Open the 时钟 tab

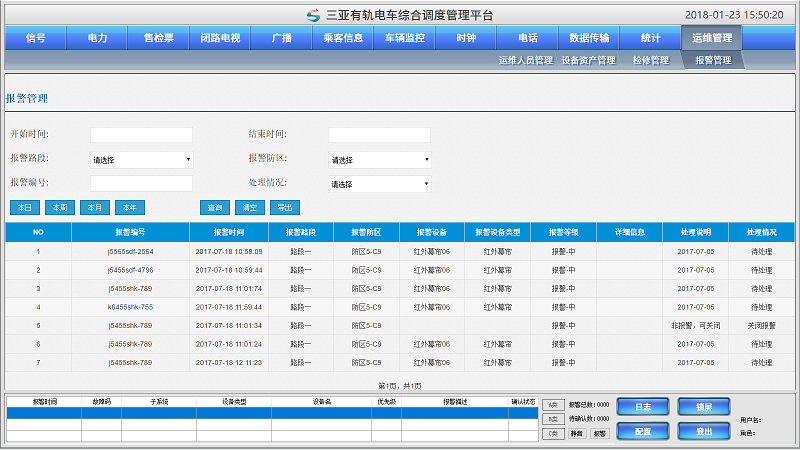point(466,38)
